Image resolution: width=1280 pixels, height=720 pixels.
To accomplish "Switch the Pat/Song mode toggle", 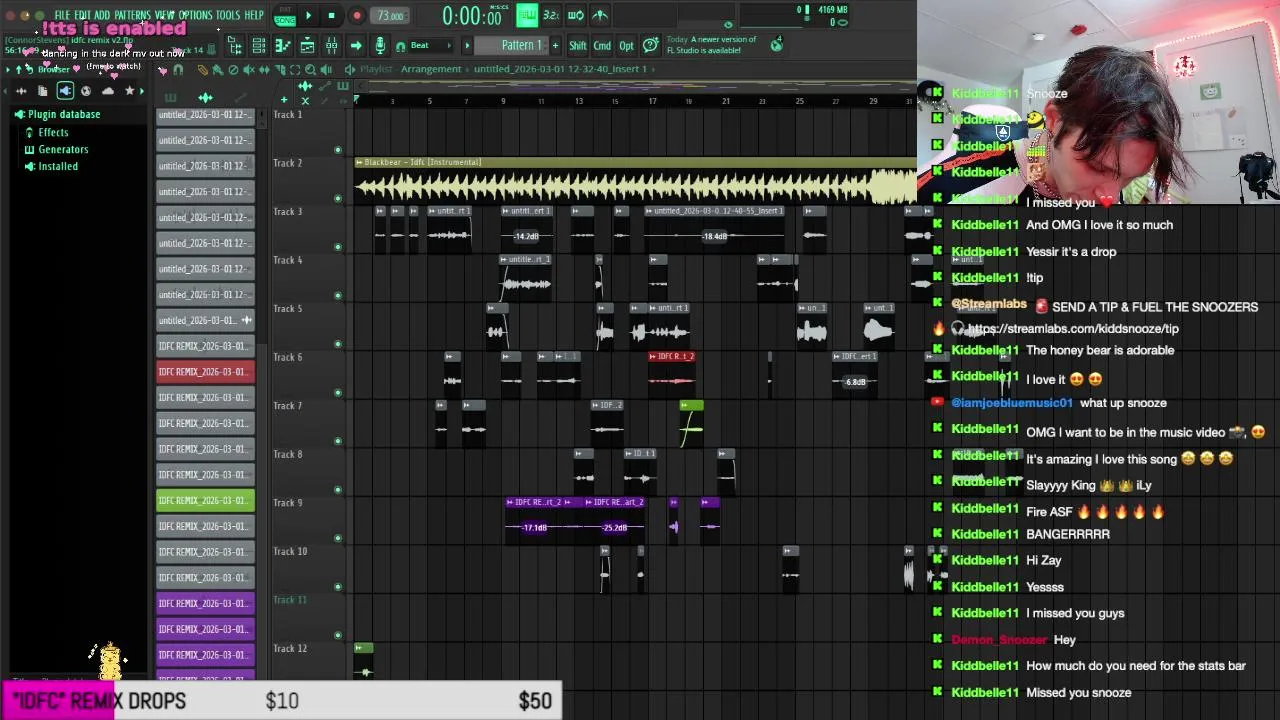I will [x=285, y=15].
